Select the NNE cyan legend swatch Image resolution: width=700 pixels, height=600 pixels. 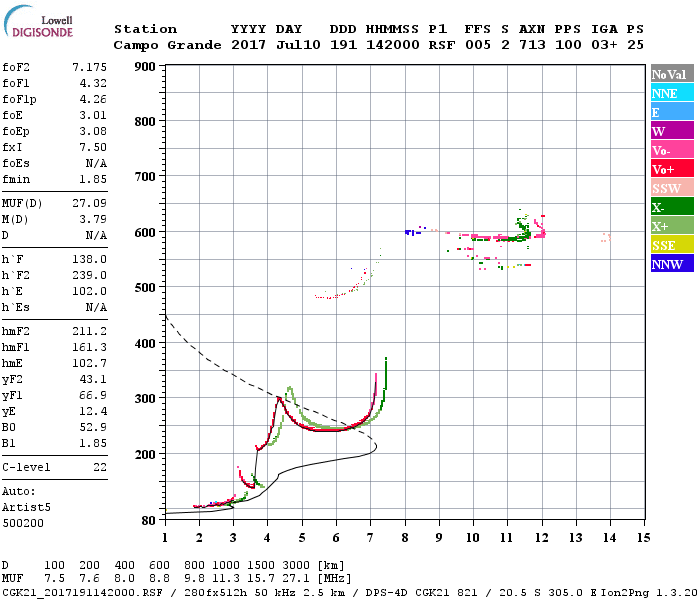(x=672, y=92)
